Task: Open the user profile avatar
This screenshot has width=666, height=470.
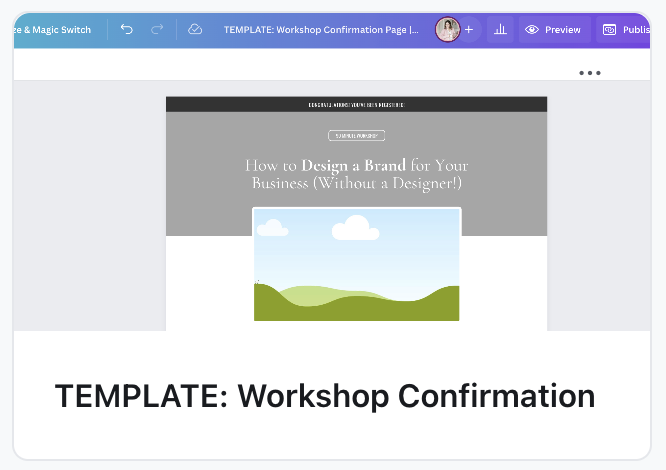Action: click(x=448, y=30)
